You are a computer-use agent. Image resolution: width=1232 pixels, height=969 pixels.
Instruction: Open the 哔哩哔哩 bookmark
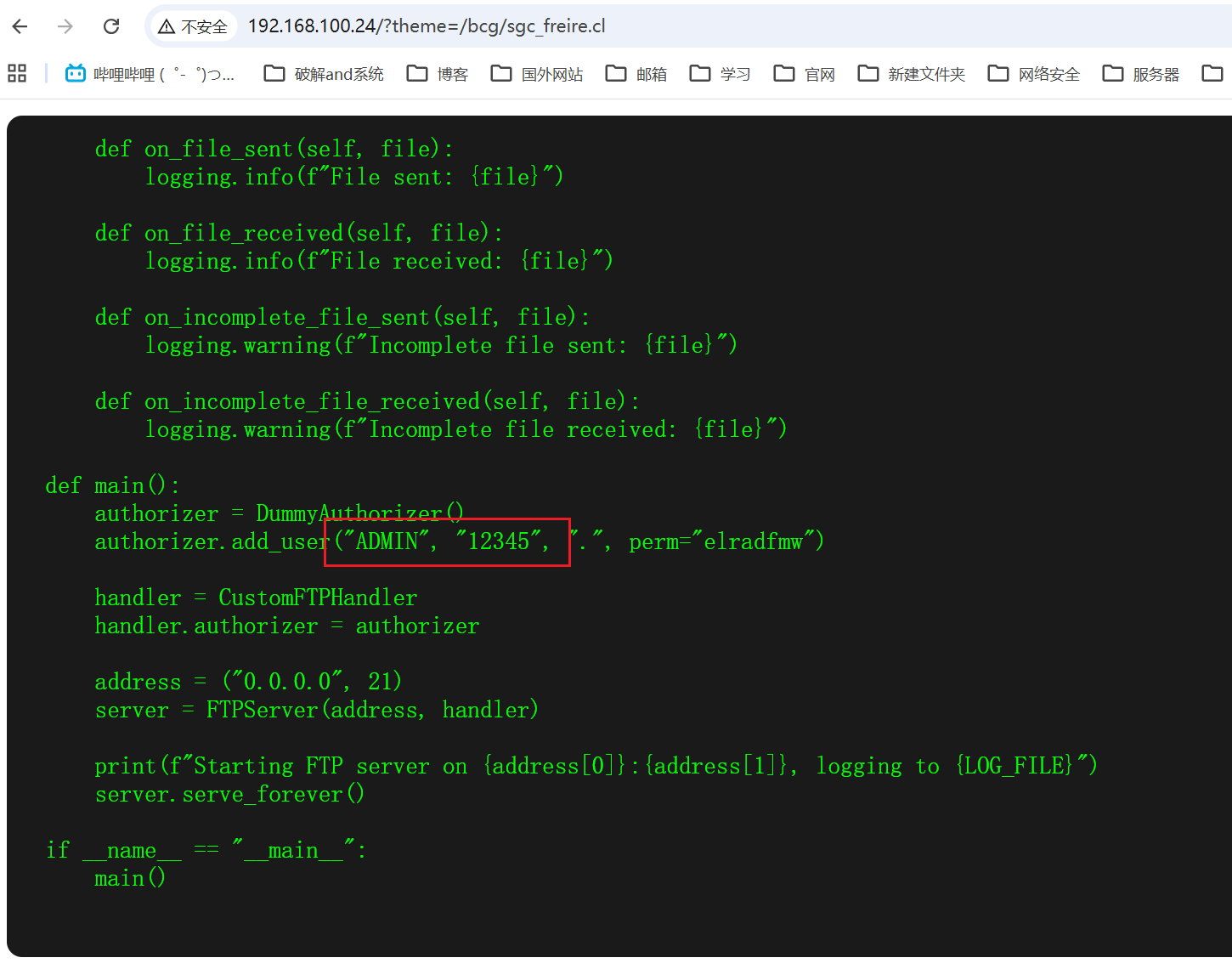point(150,74)
